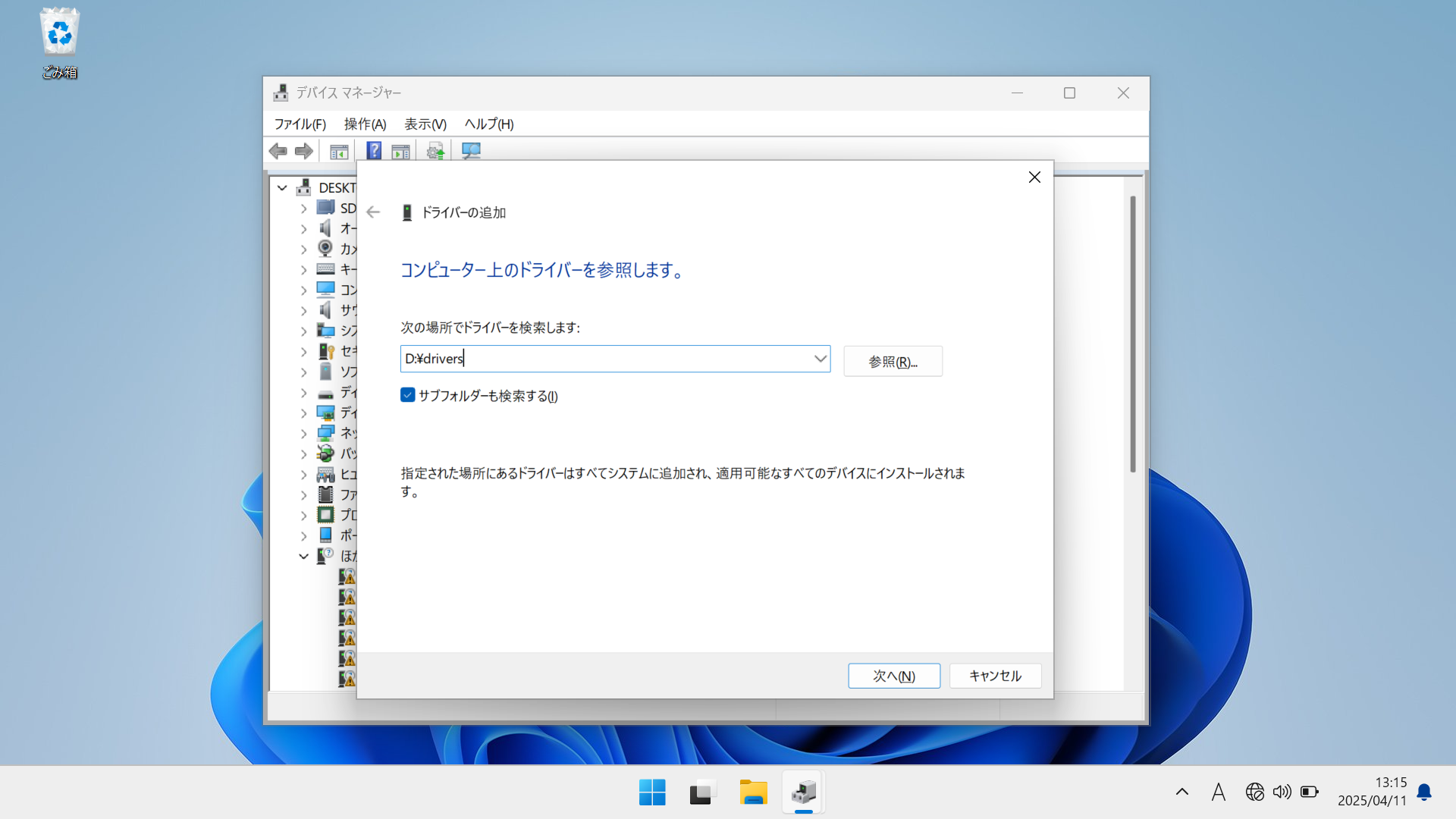
Task: Go back using the dialog back arrow
Action: [x=373, y=212]
